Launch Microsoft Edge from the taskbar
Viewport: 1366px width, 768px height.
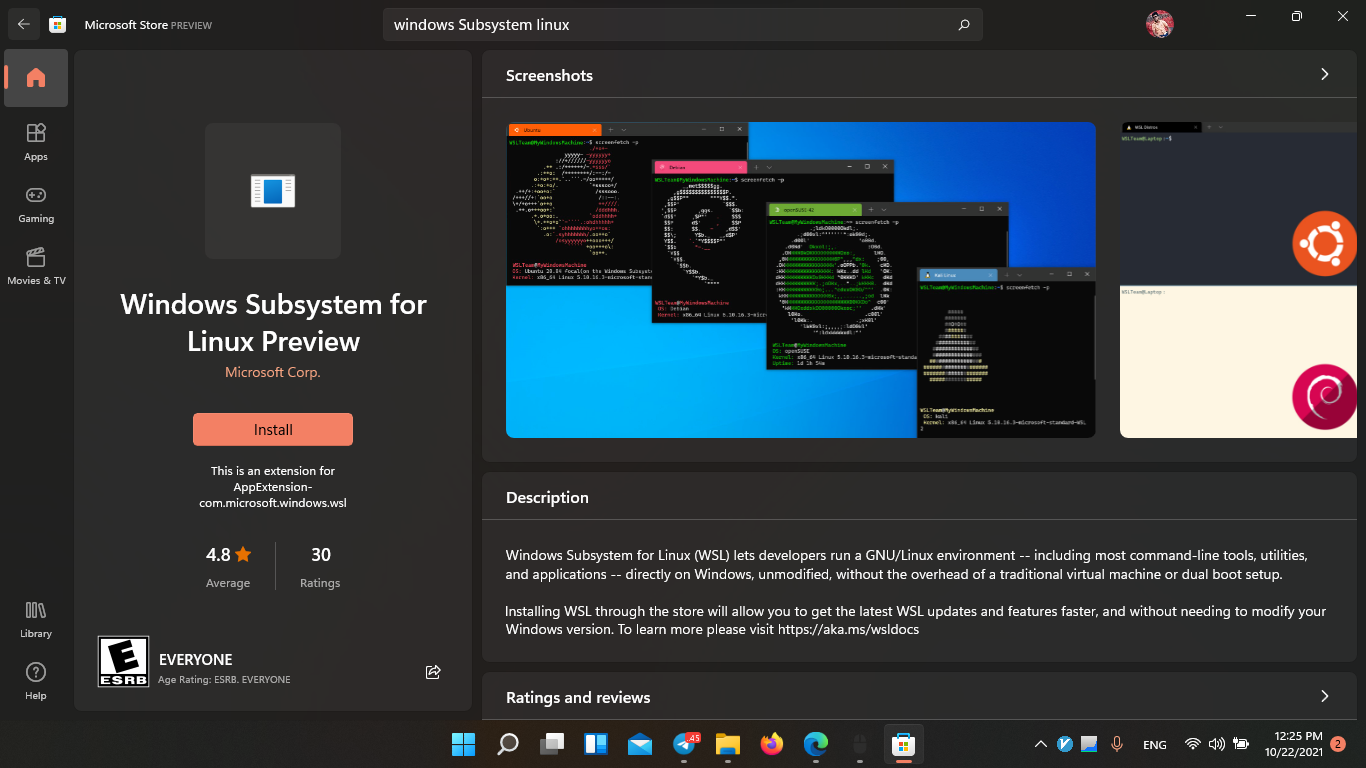816,744
